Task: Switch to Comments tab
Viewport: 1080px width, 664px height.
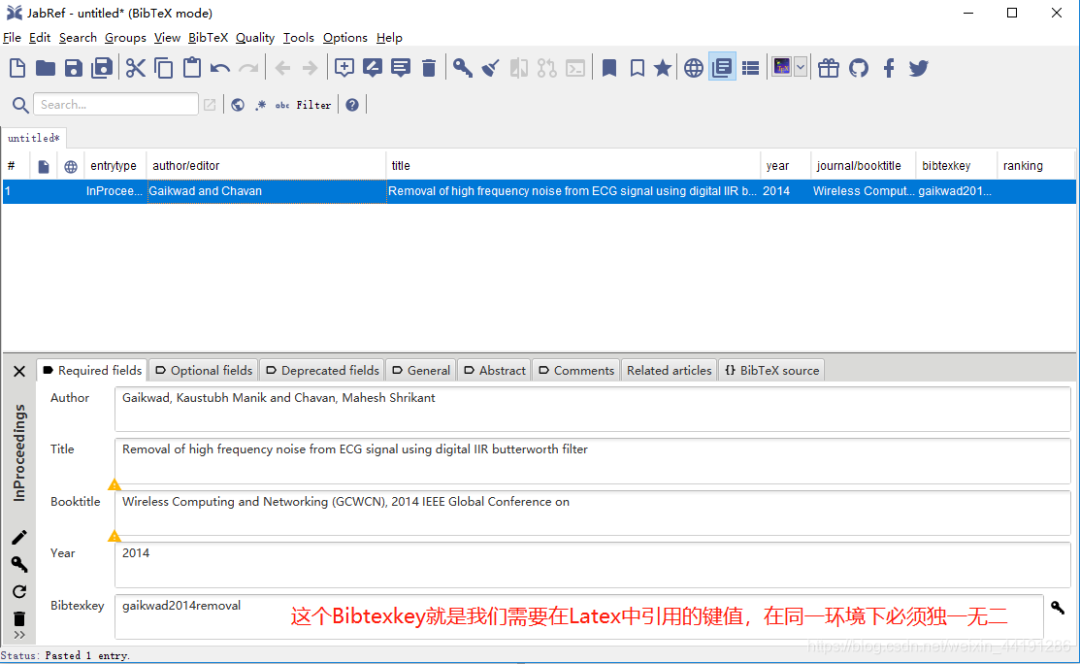Action: click(577, 371)
